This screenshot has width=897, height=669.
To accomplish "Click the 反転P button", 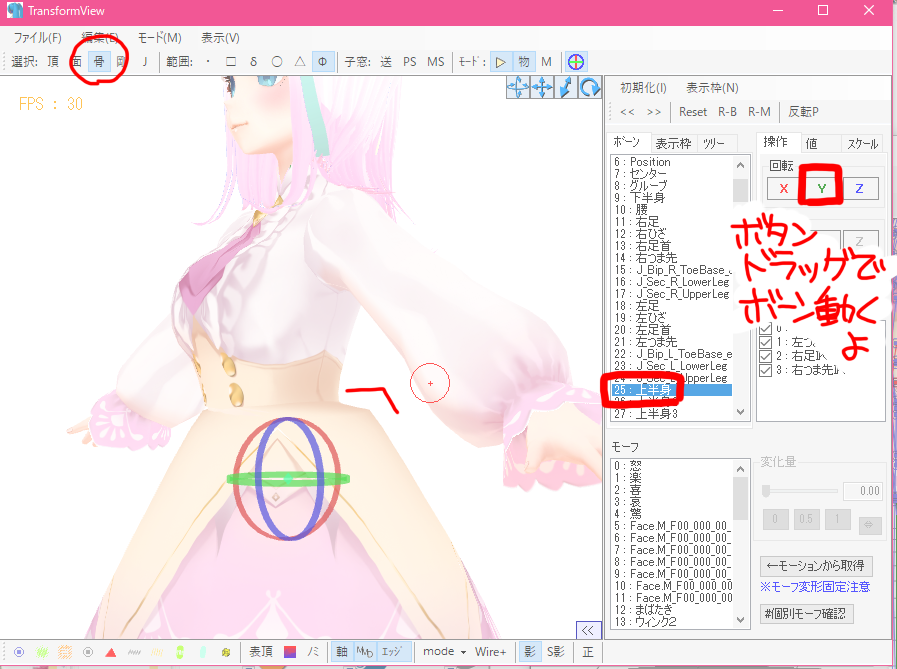I will [803, 112].
